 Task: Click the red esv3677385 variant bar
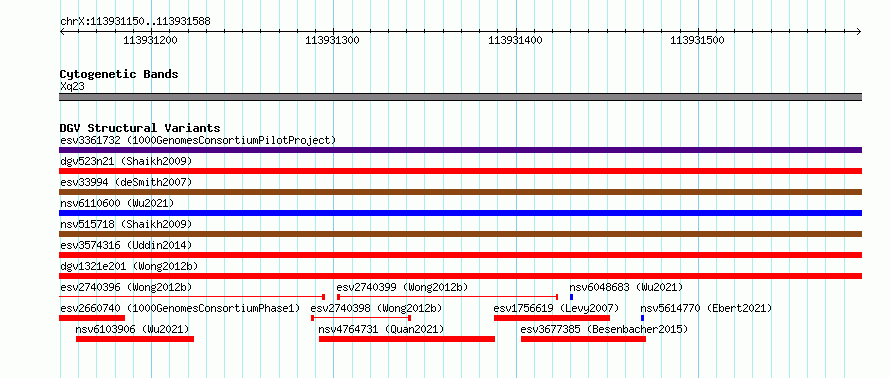pos(583,339)
